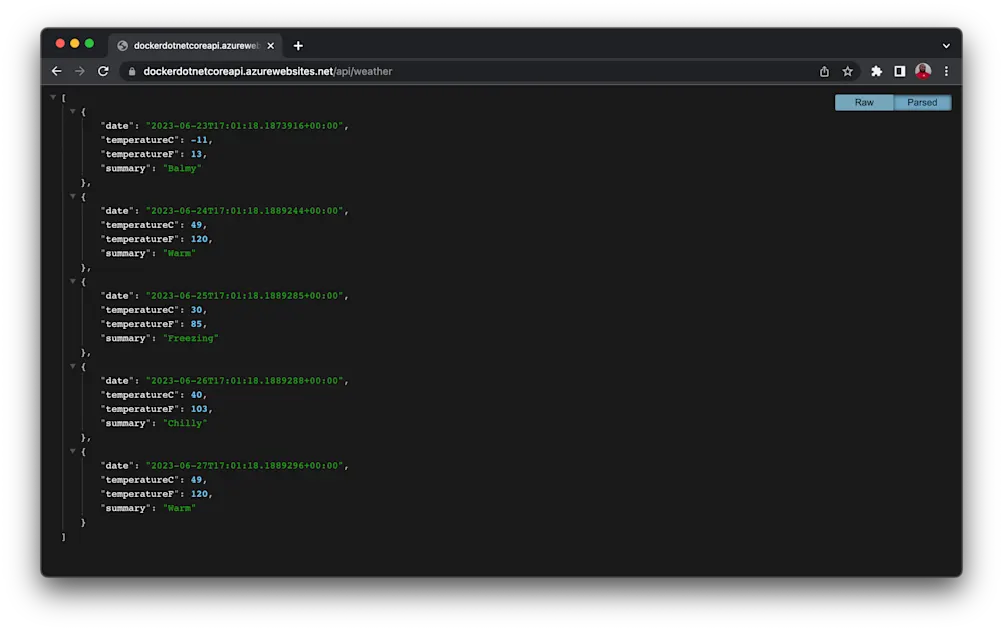Reload the weather API page

pos(103,71)
